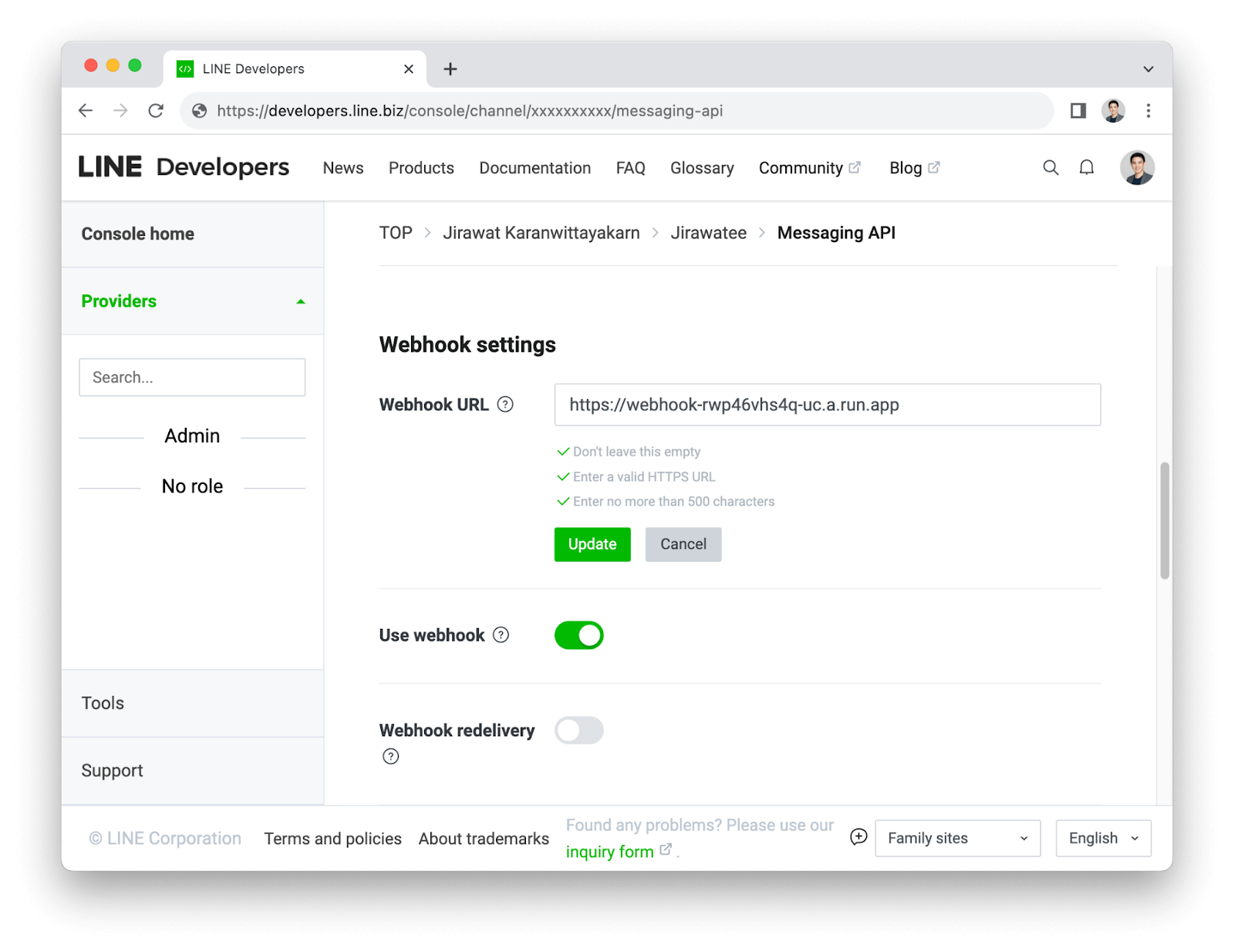Click "Don't leave this empty" validation text
This screenshot has width=1234, height=952.
(x=636, y=452)
